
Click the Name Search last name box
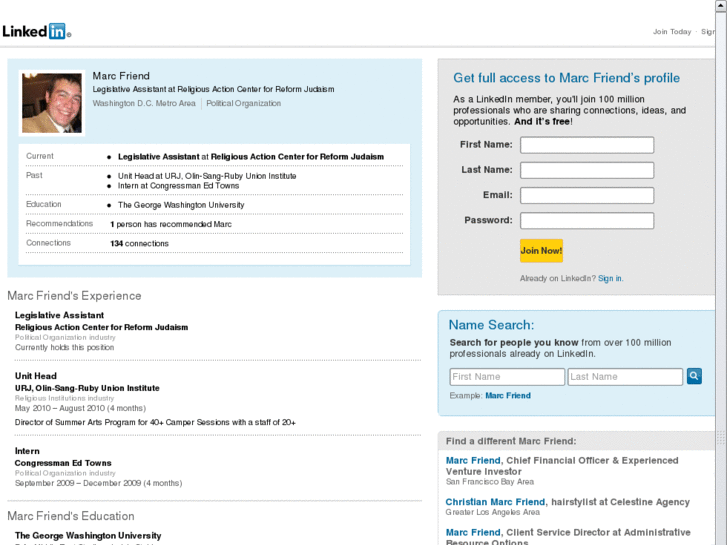click(x=625, y=377)
